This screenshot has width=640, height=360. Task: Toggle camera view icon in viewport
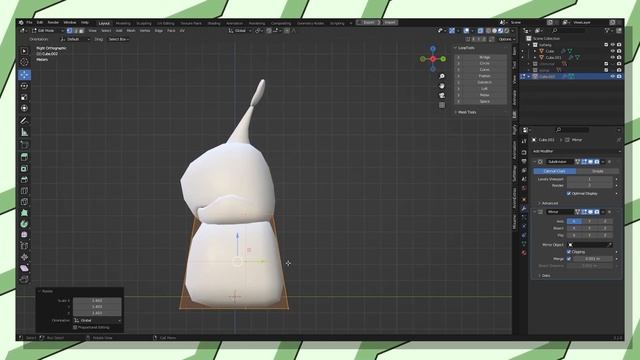click(x=442, y=96)
